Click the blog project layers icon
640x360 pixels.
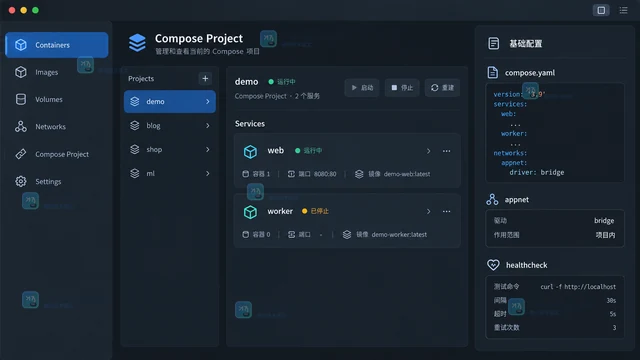pos(135,125)
